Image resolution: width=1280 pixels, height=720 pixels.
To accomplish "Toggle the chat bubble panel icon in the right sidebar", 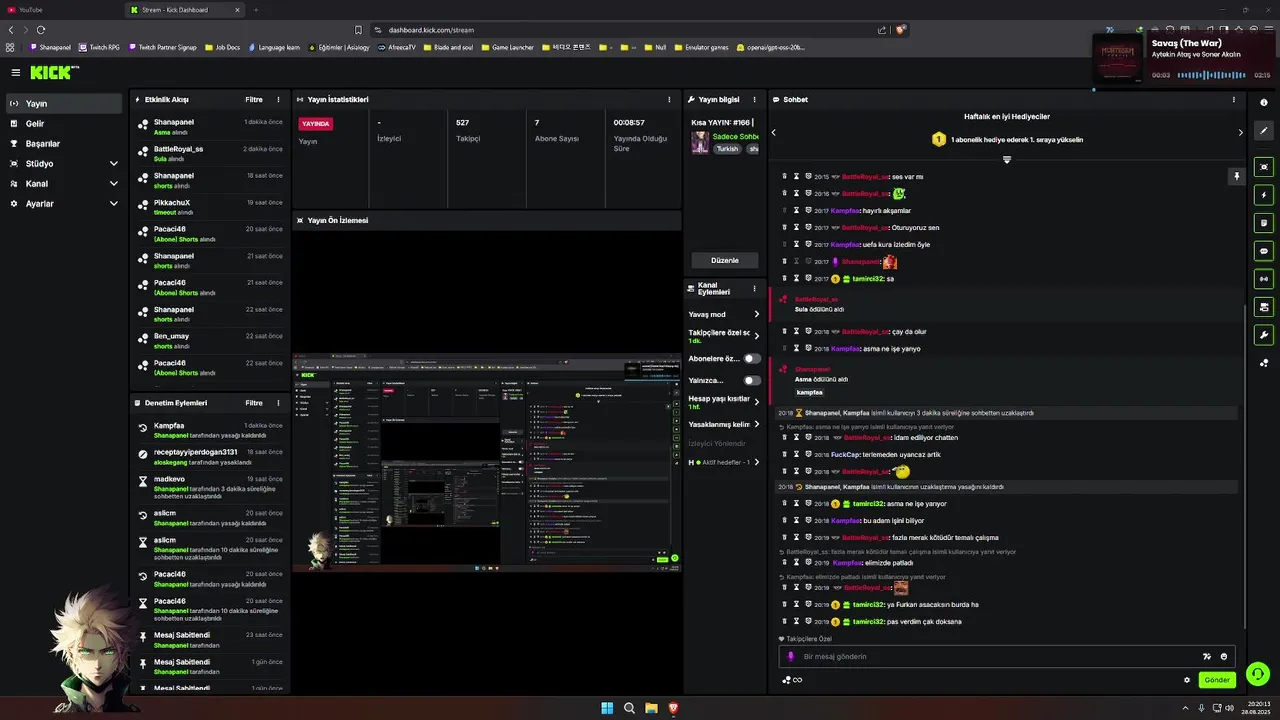I will click(1264, 251).
